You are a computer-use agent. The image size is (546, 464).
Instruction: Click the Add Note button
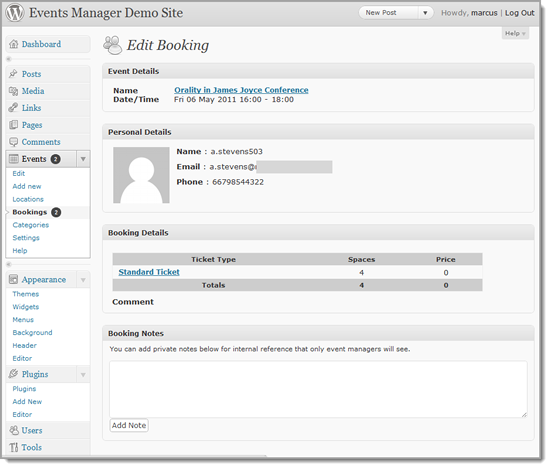129,425
